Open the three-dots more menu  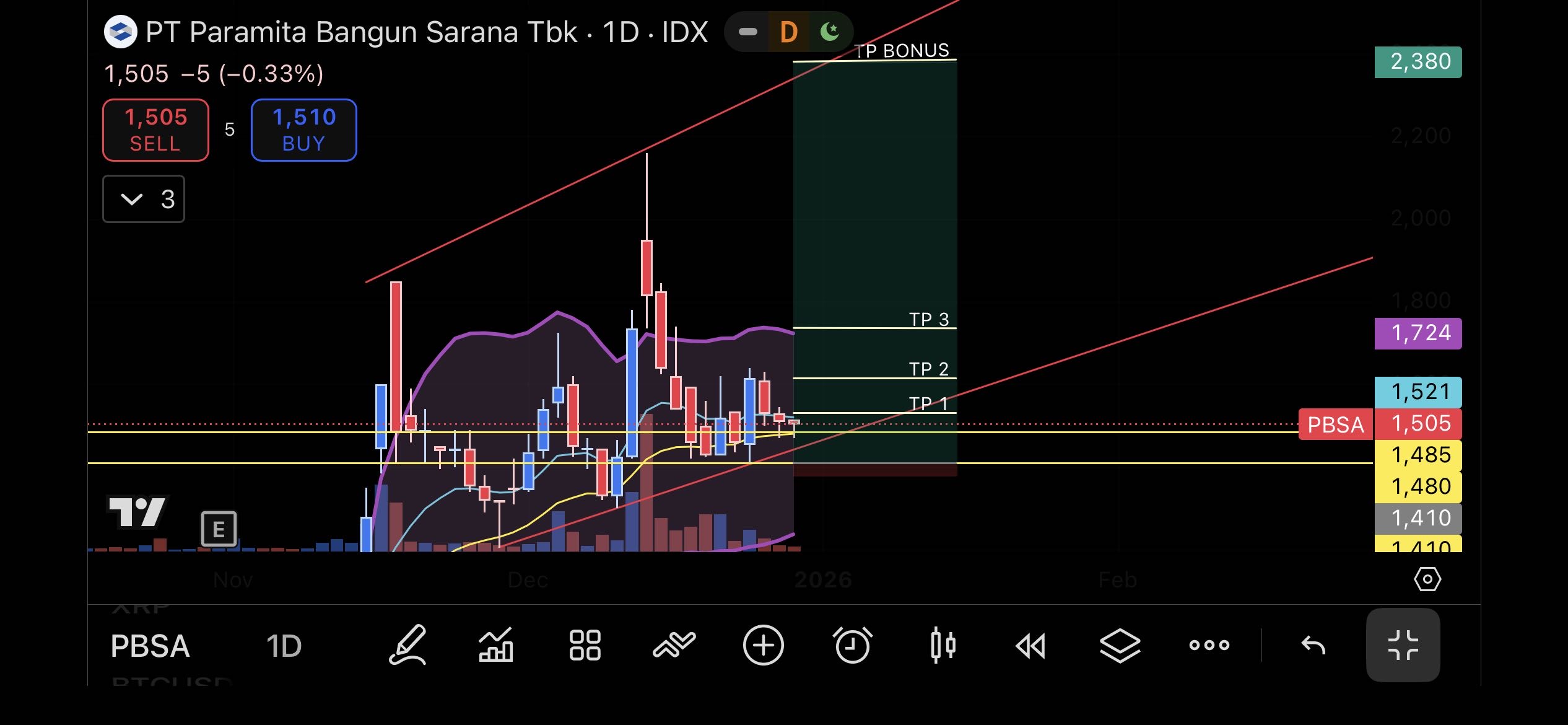pyautogui.click(x=1209, y=645)
